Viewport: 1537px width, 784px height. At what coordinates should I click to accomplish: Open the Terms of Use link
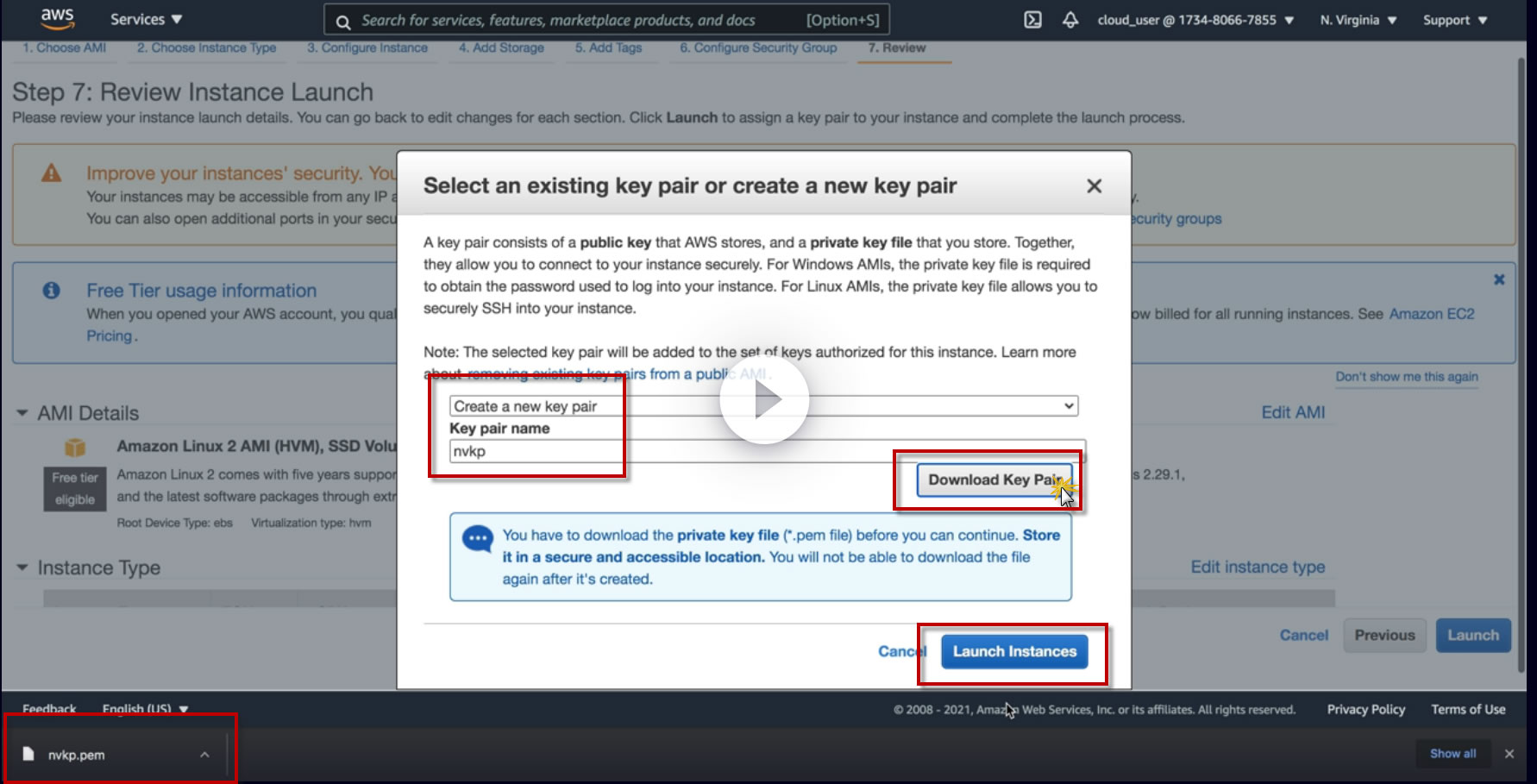point(1469,710)
